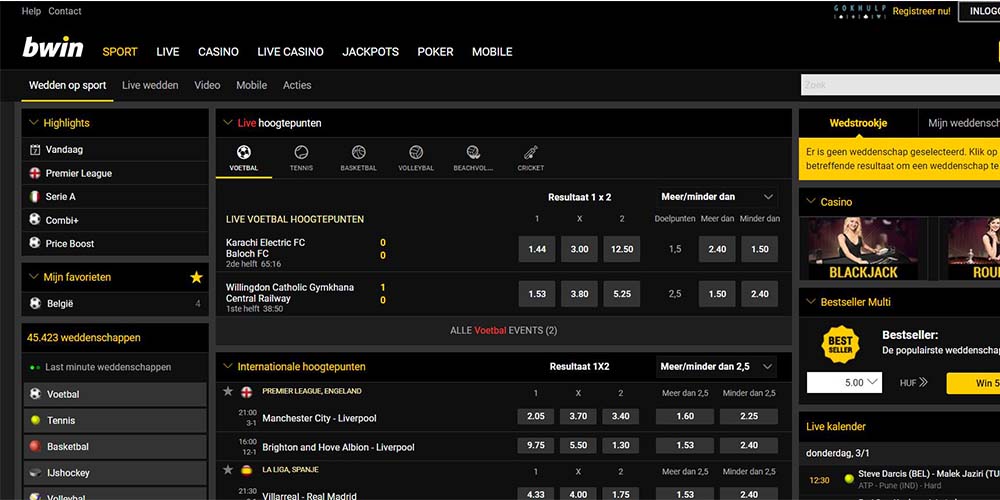Select the Tennis sport icon tab

[x=301, y=158]
